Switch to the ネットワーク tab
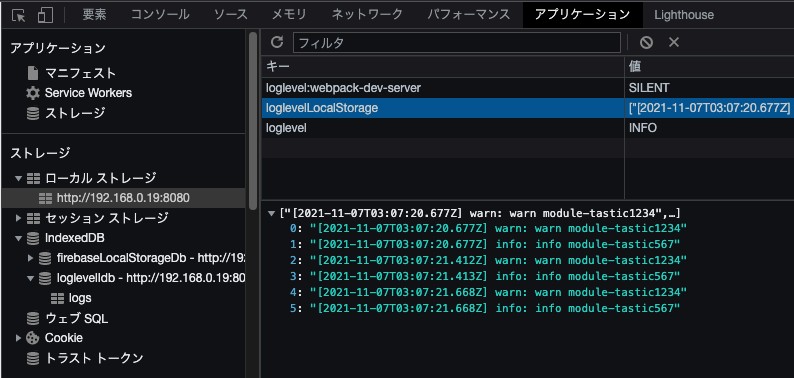Screen dimensions: 794x378 pyautogui.click(x=367, y=15)
